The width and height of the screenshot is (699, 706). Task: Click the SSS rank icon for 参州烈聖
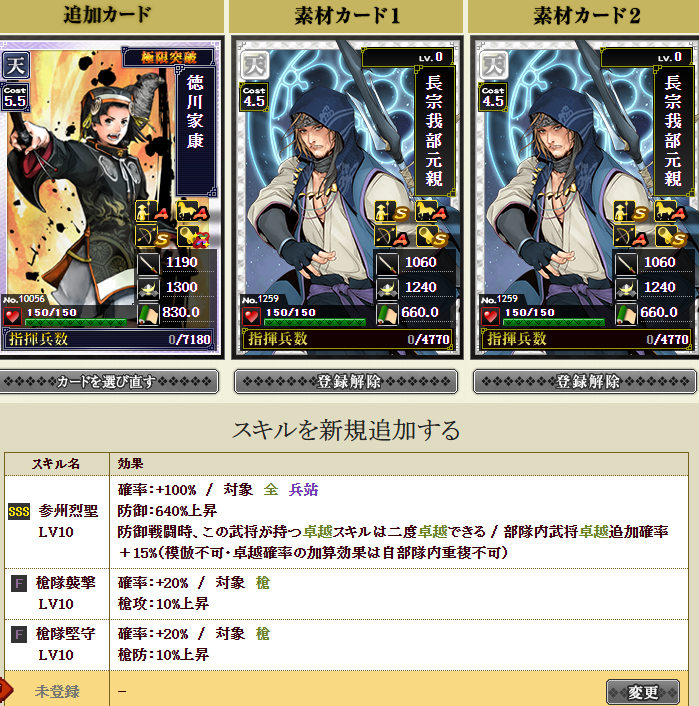(19, 511)
